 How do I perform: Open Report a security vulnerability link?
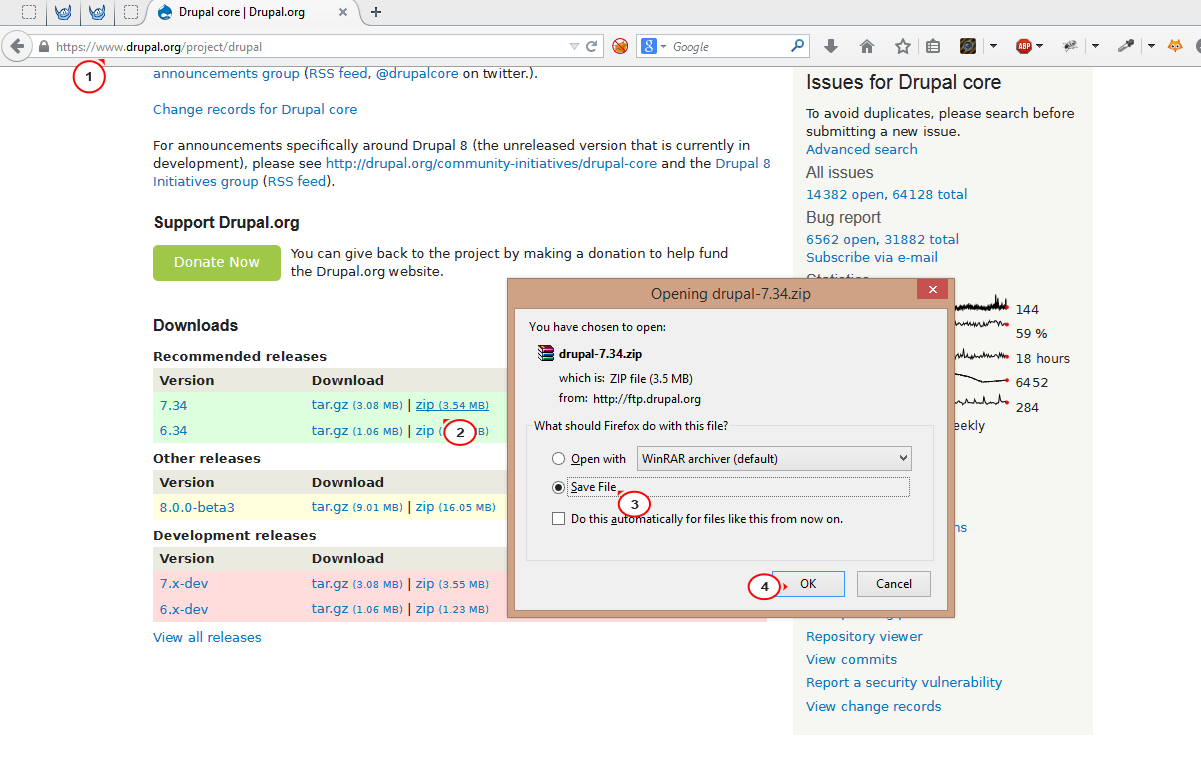(904, 682)
